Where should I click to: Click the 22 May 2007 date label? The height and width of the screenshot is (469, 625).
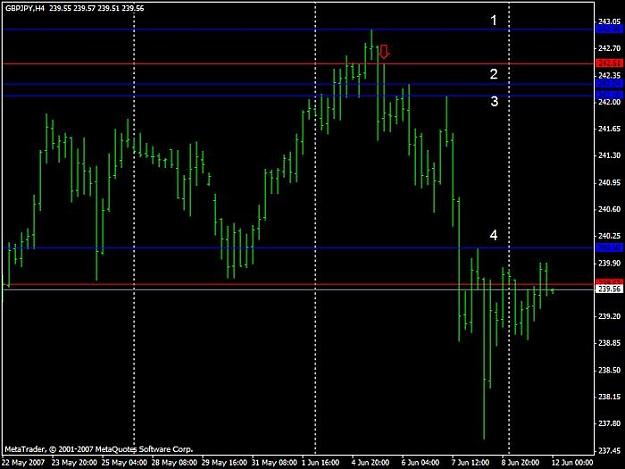23,463
